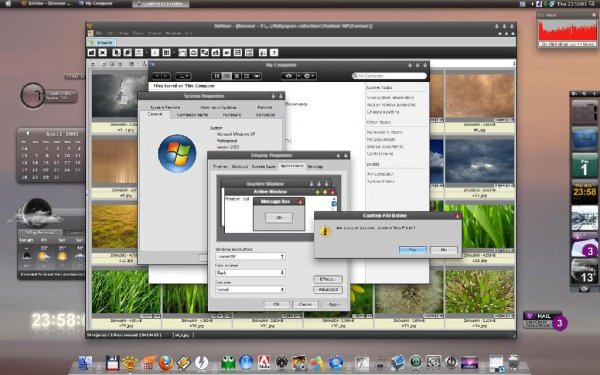Viewport: 600px width, 375px height.
Task: Open the green ghost dock icon
Action: [x=228, y=363]
